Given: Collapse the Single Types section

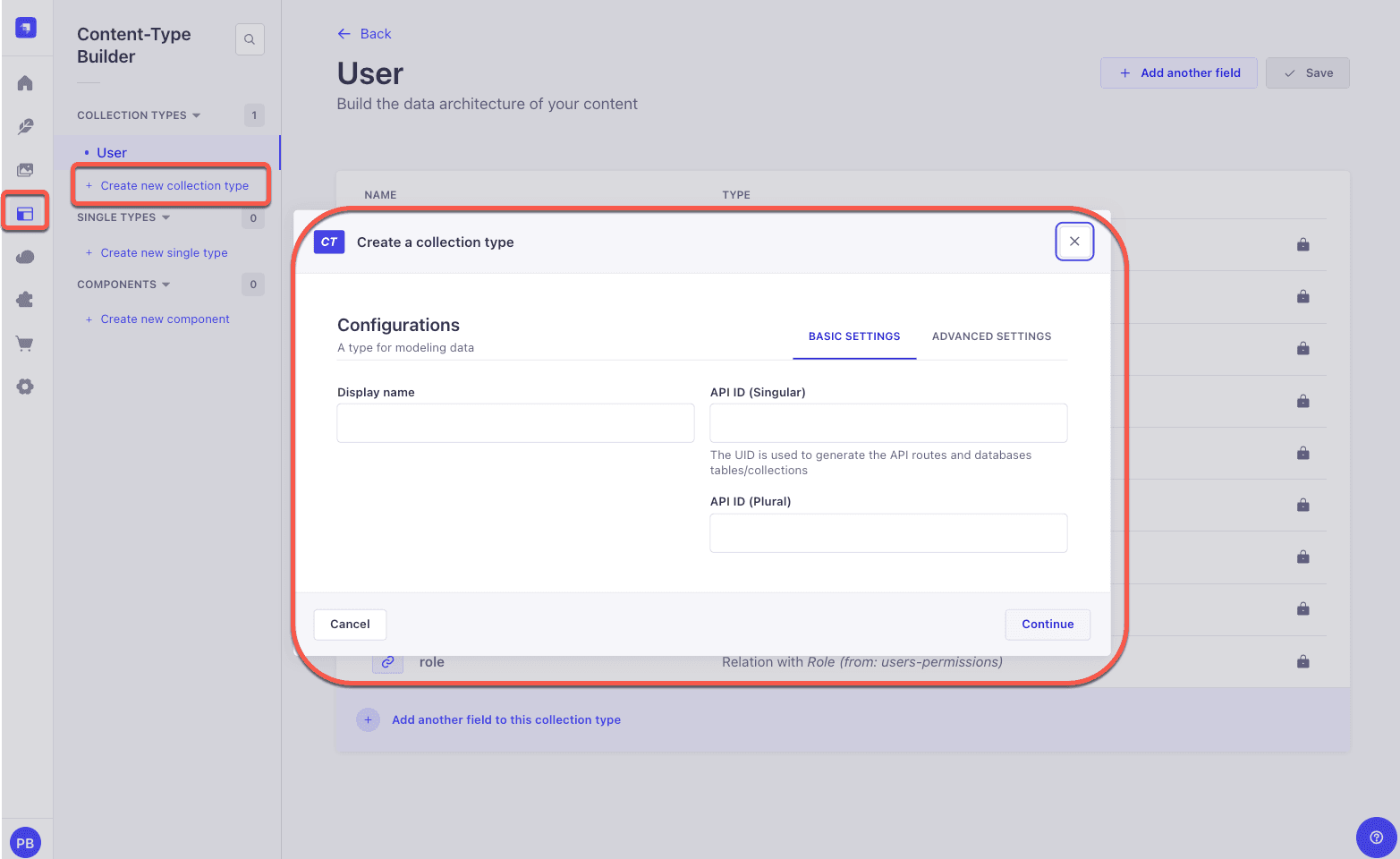Looking at the screenshot, I should [123, 217].
